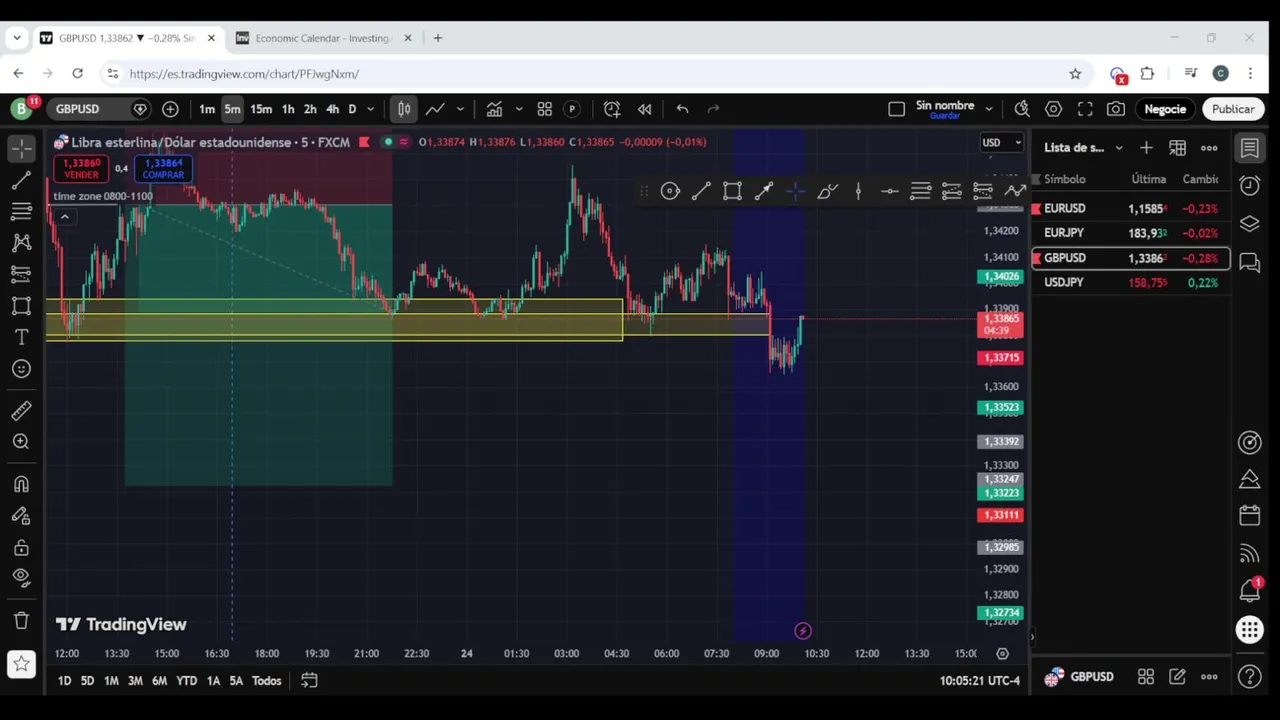Select the 1m timeframe
The width and height of the screenshot is (1280, 720).
tap(206, 109)
